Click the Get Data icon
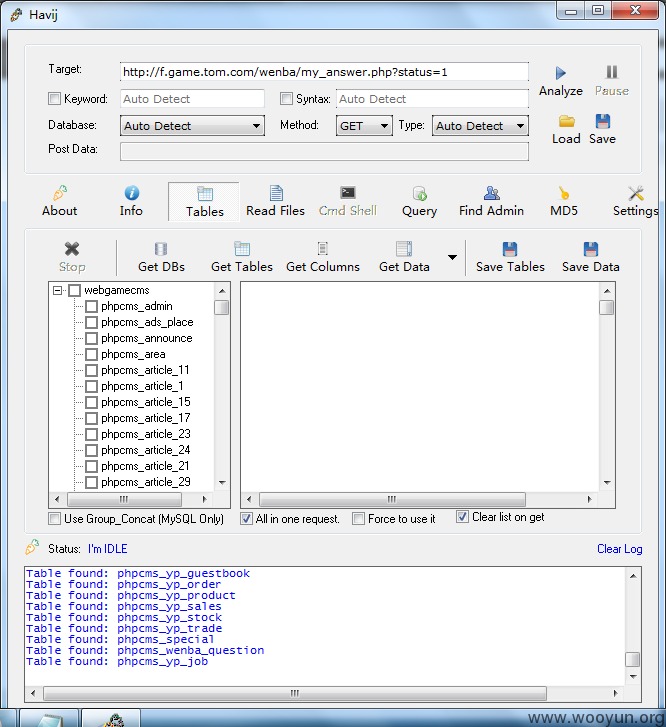Screen dimensions: 666x727 point(404,249)
